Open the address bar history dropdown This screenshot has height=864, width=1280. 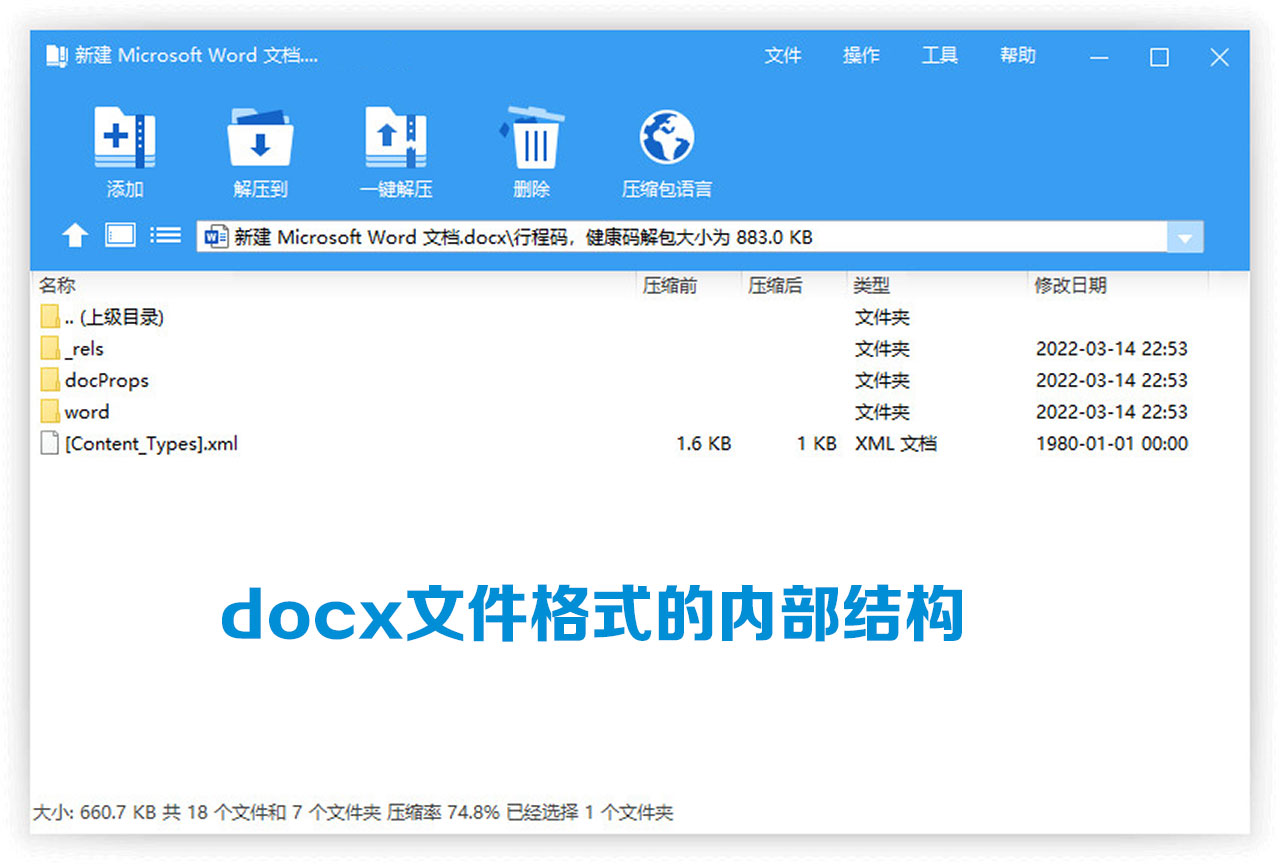tap(1185, 237)
